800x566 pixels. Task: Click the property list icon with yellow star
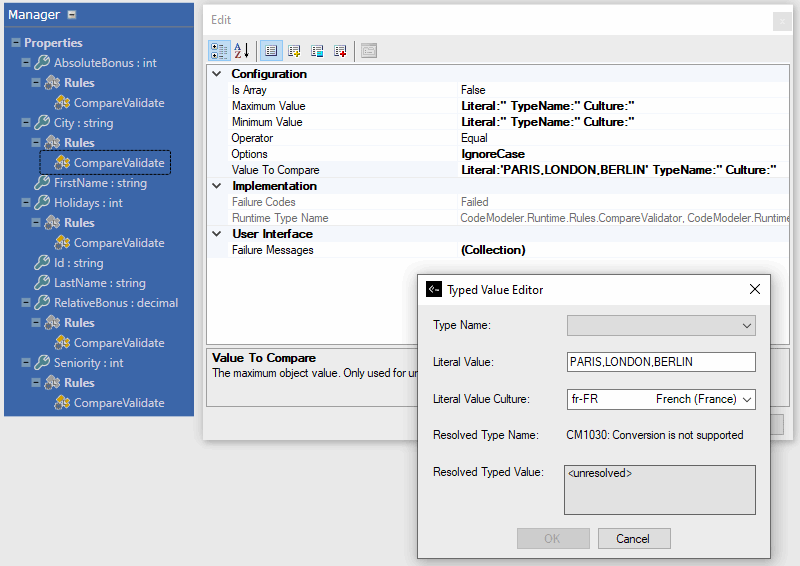[x=294, y=51]
